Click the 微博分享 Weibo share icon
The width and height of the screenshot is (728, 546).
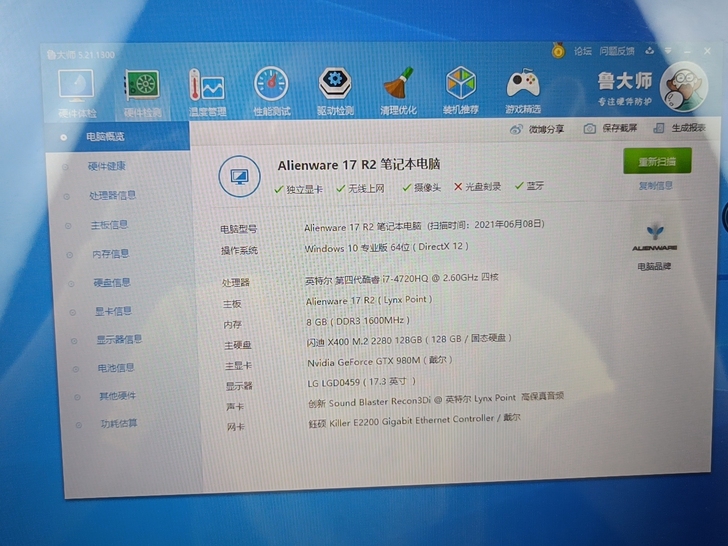point(516,130)
